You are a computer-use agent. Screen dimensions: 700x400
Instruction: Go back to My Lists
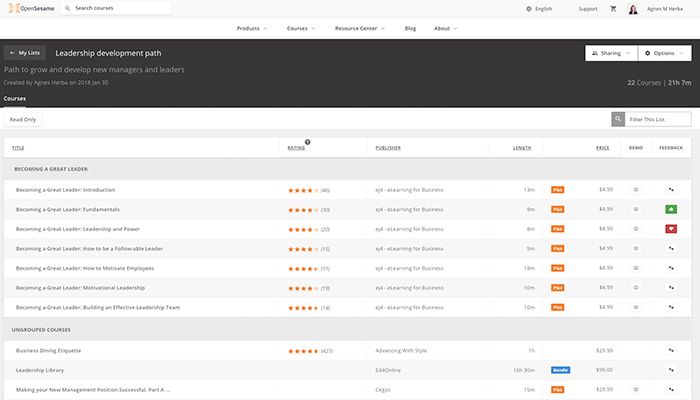pyautogui.click(x=25, y=52)
